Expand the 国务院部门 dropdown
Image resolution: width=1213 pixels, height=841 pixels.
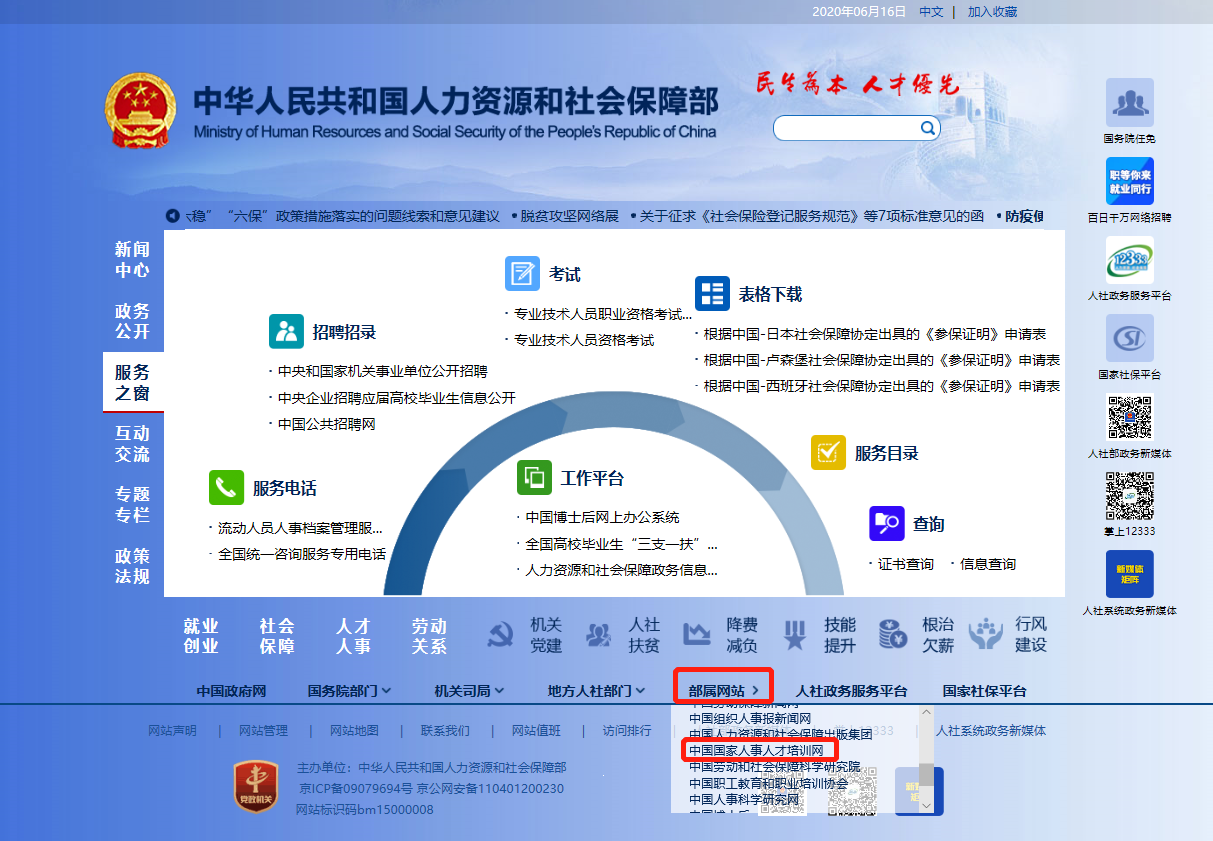click(349, 691)
